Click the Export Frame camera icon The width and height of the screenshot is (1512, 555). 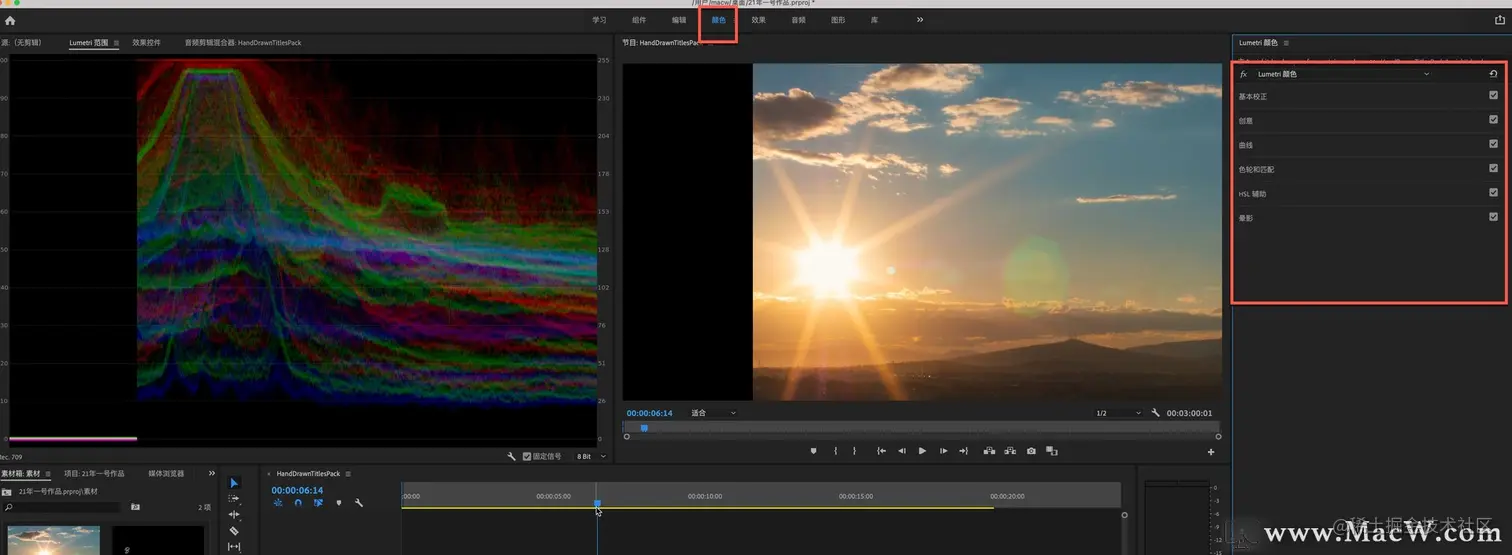point(1031,451)
